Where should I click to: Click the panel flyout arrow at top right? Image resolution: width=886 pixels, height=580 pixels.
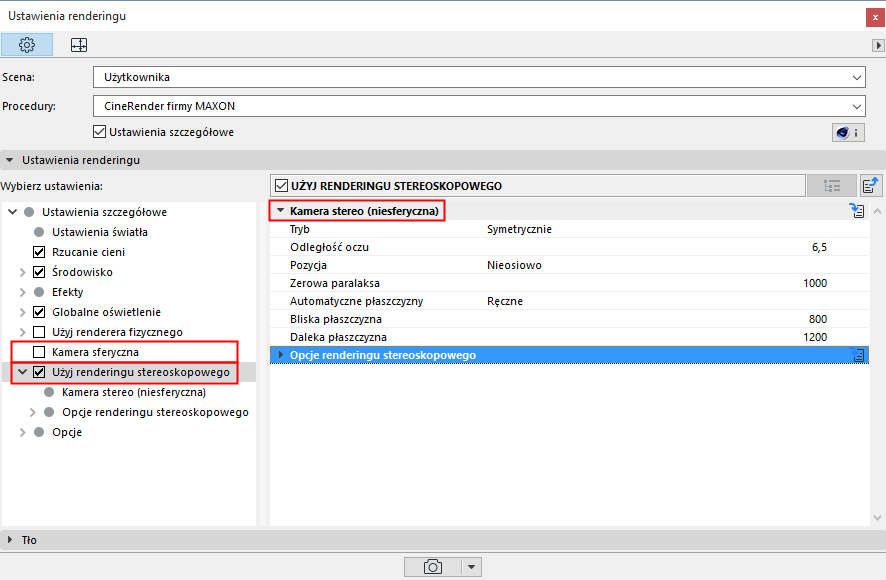[x=878, y=45]
